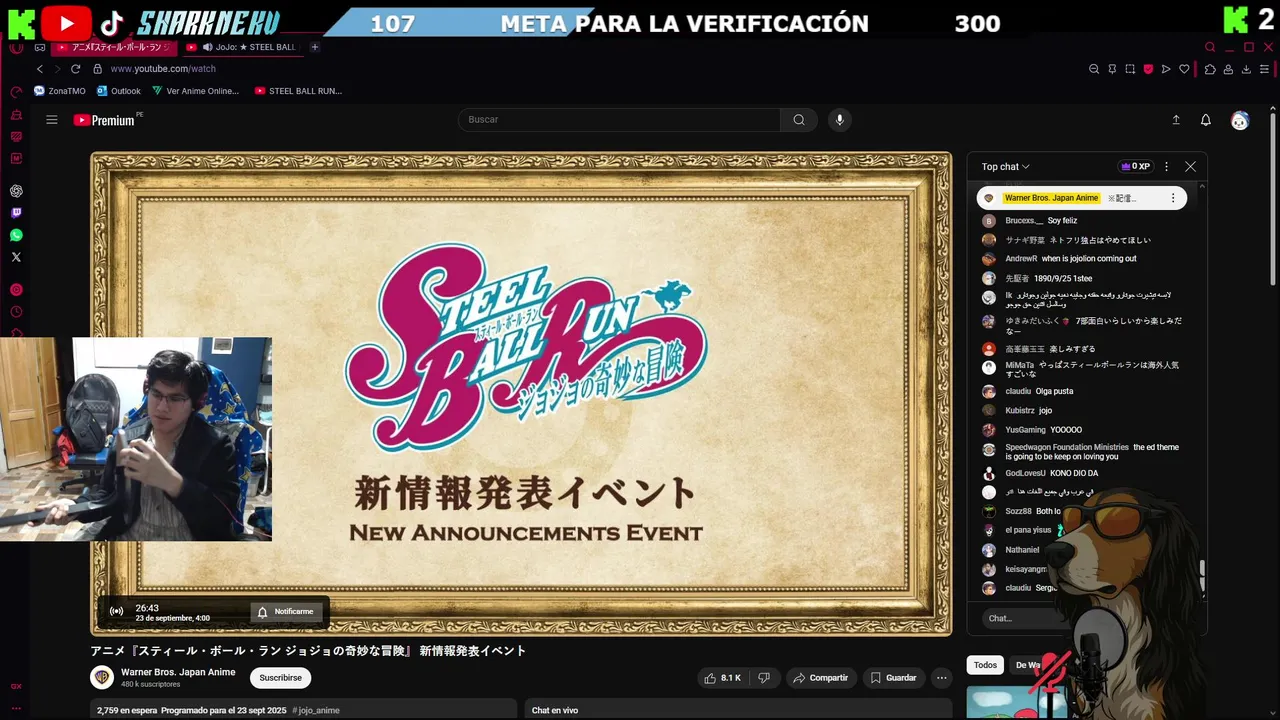Open the Outlook bookmark
Viewport: 1280px width, 720px height.
click(x=119, y=91)
